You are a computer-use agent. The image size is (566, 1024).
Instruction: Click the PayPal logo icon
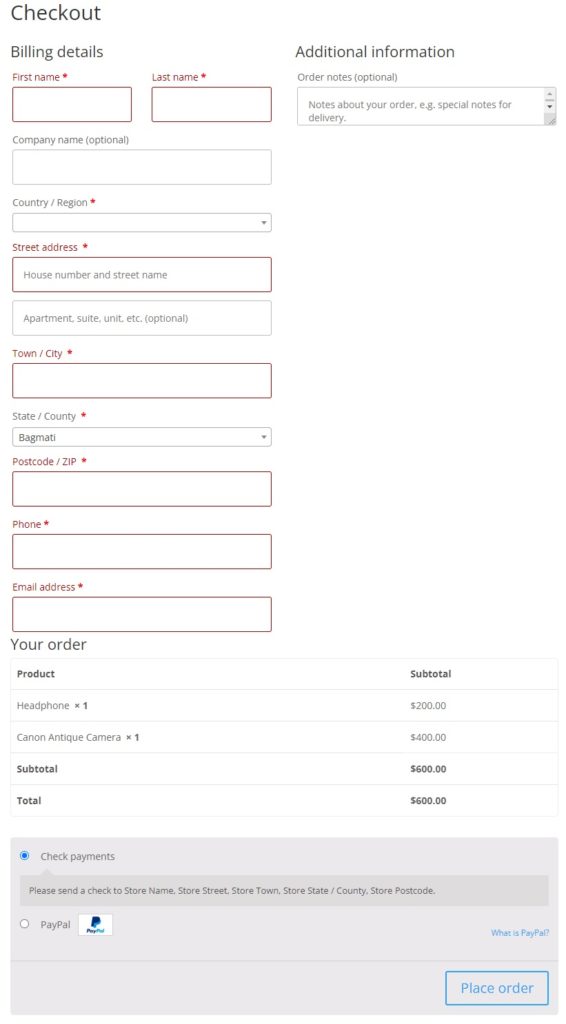(x=95, y=924)
